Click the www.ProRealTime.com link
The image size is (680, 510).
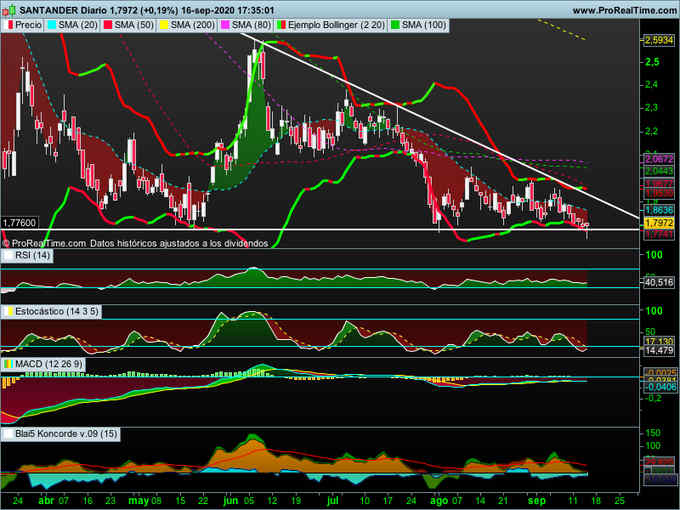[624, 10]
